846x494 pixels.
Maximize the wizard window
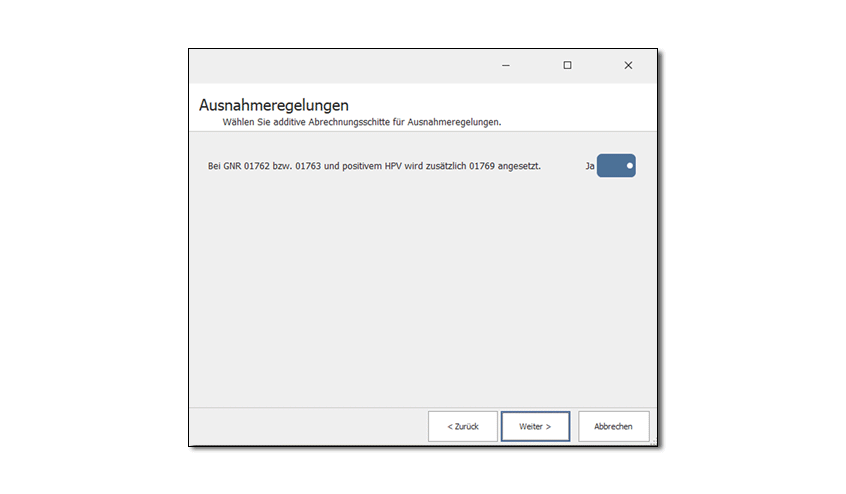coord(567,65)
